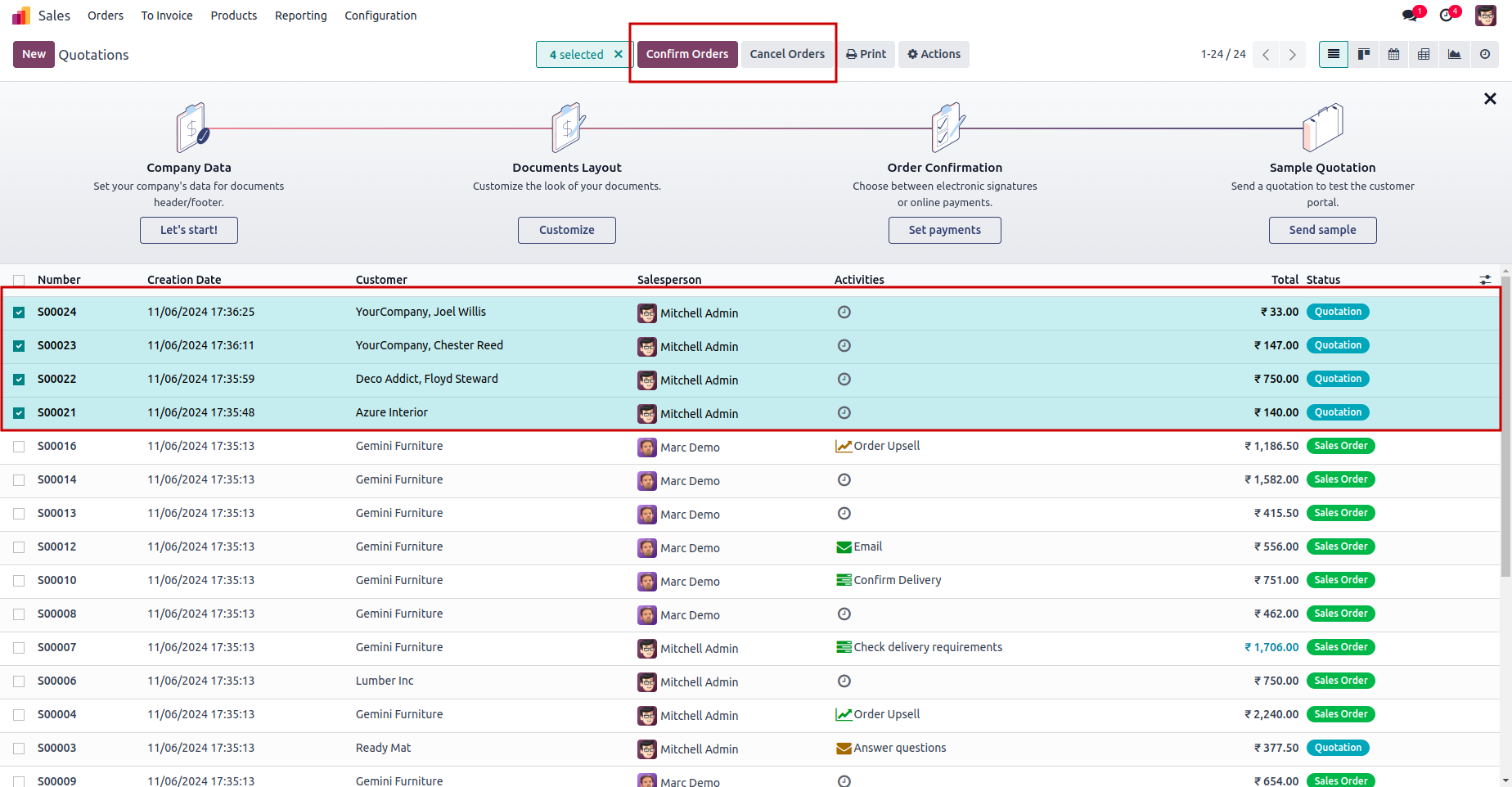Viewport: 1512px width, 787px height.
Task: Open Check delivery requirements activity S00007
Action: tap(918, 647)
